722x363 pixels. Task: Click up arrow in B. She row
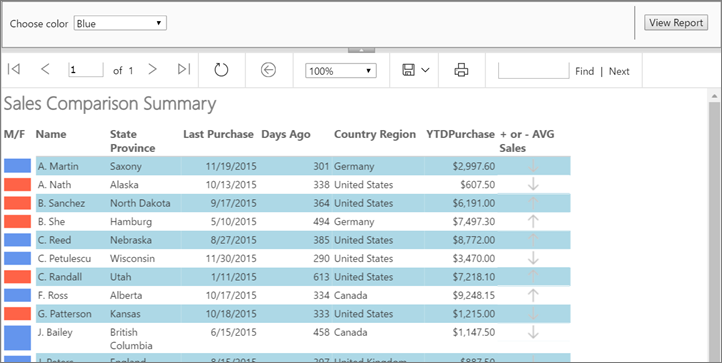click(x=533, y=221)
